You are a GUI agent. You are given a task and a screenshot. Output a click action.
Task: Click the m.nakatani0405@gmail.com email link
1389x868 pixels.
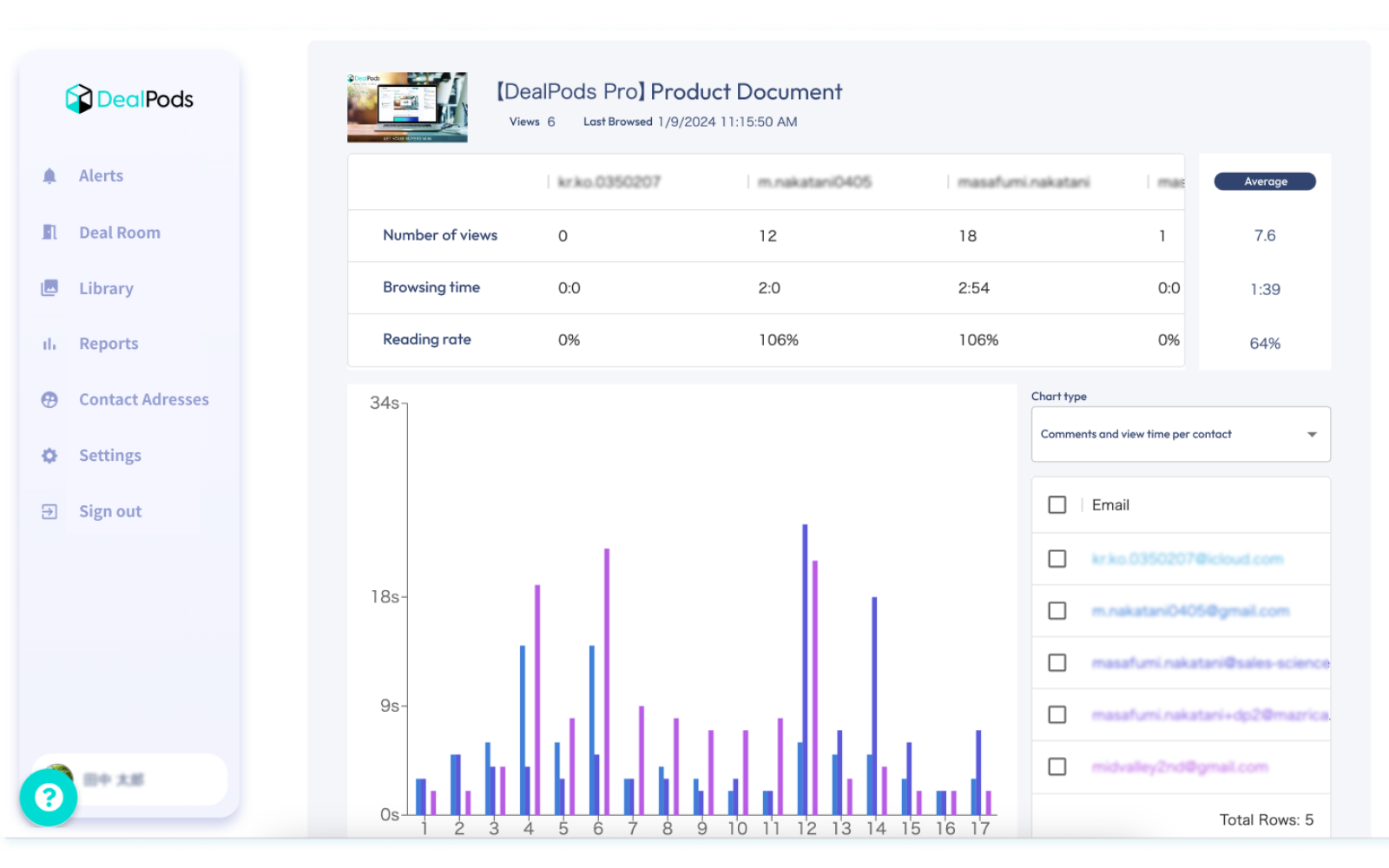1190,611
